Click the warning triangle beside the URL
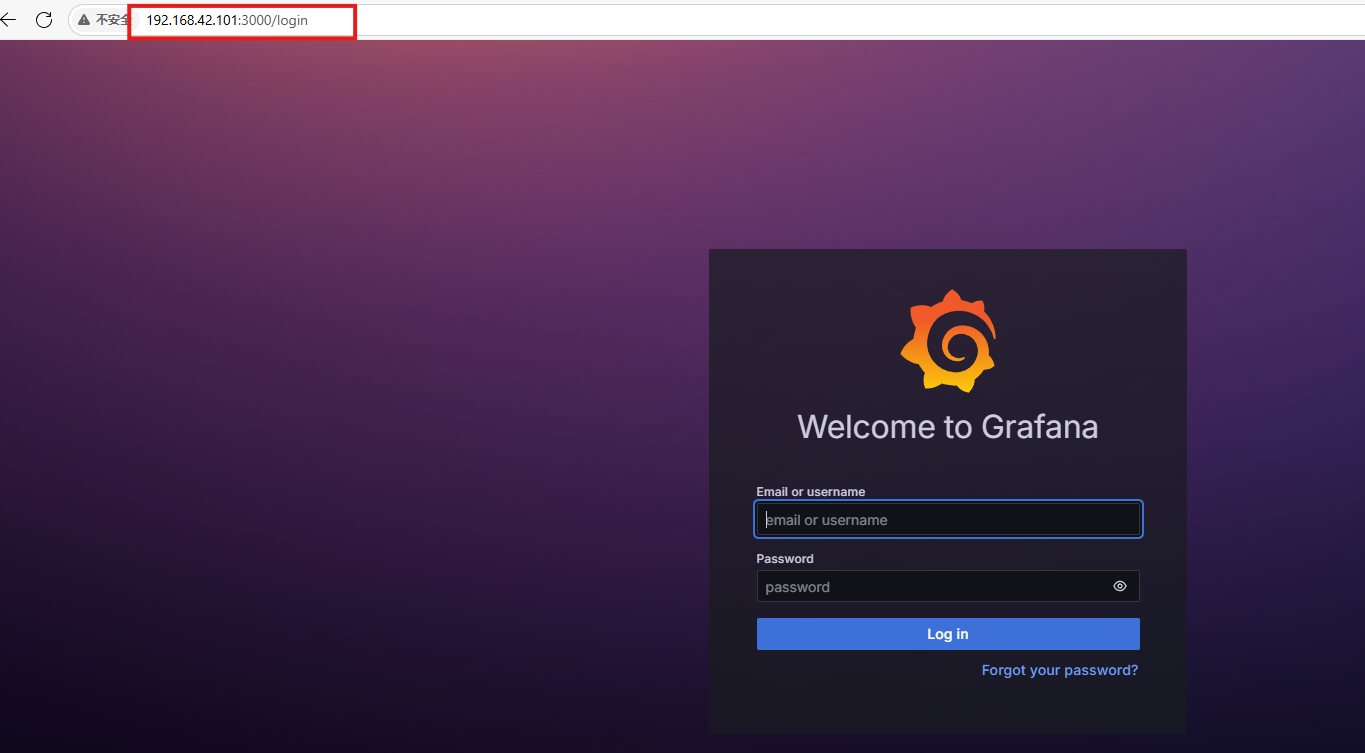 (83, 18)
